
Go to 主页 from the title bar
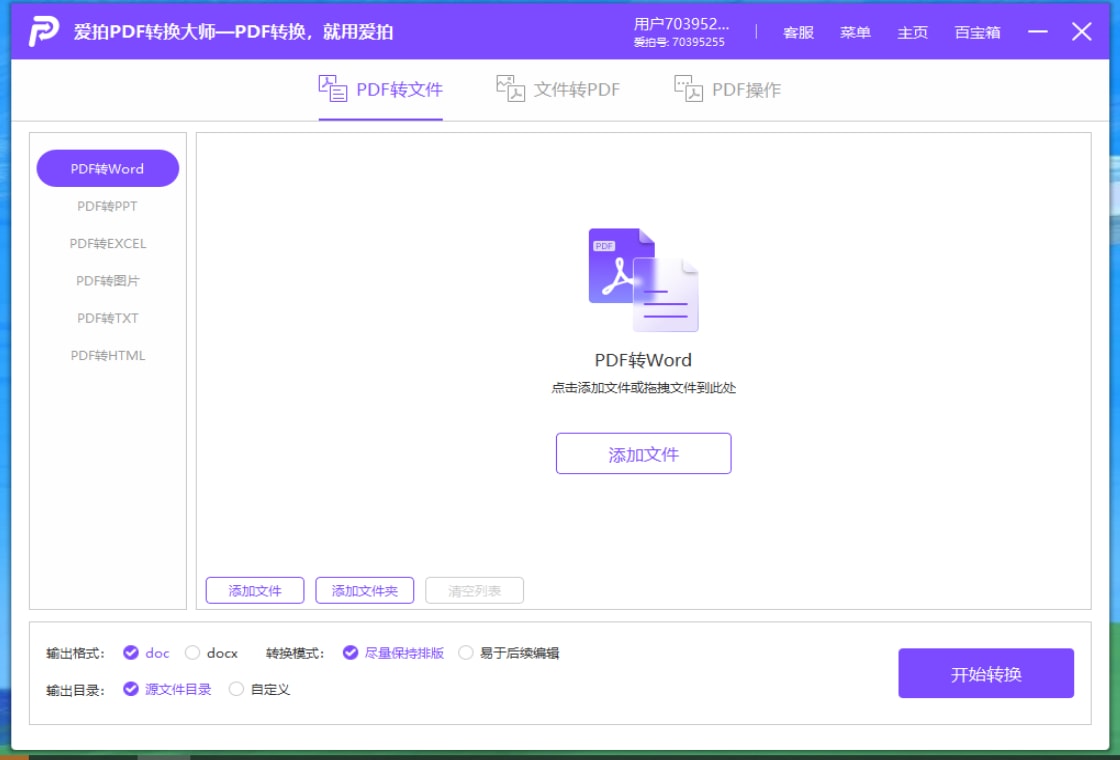pos(912,32)
